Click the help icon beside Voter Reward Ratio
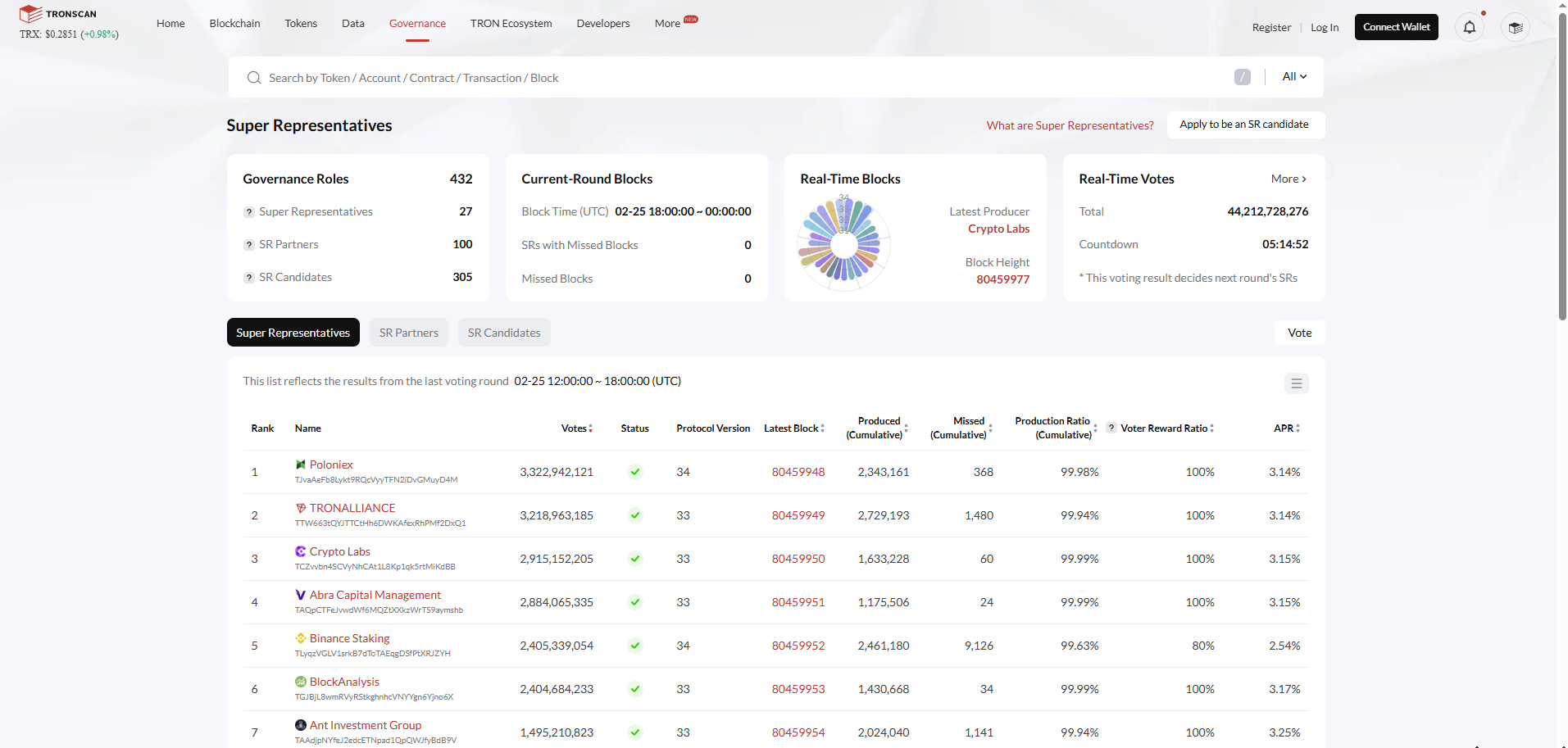 [x=1111, y=428]
